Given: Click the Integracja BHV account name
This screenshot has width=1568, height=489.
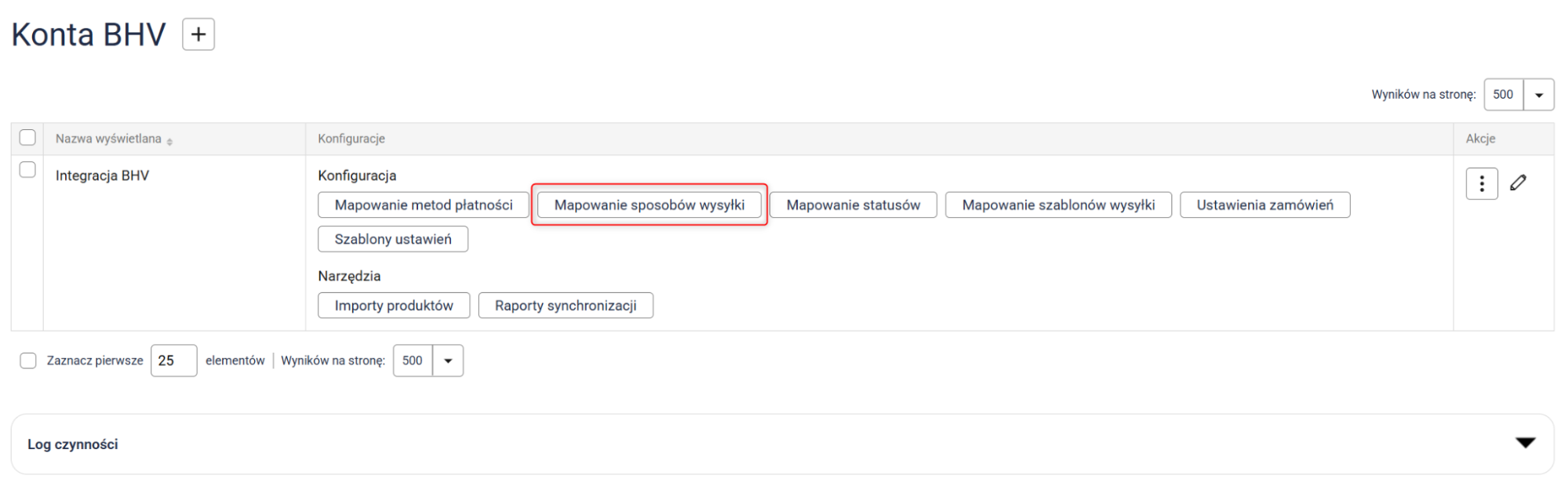Looking at the screenshot, I should pyautogui.click(x=102, y=176).
